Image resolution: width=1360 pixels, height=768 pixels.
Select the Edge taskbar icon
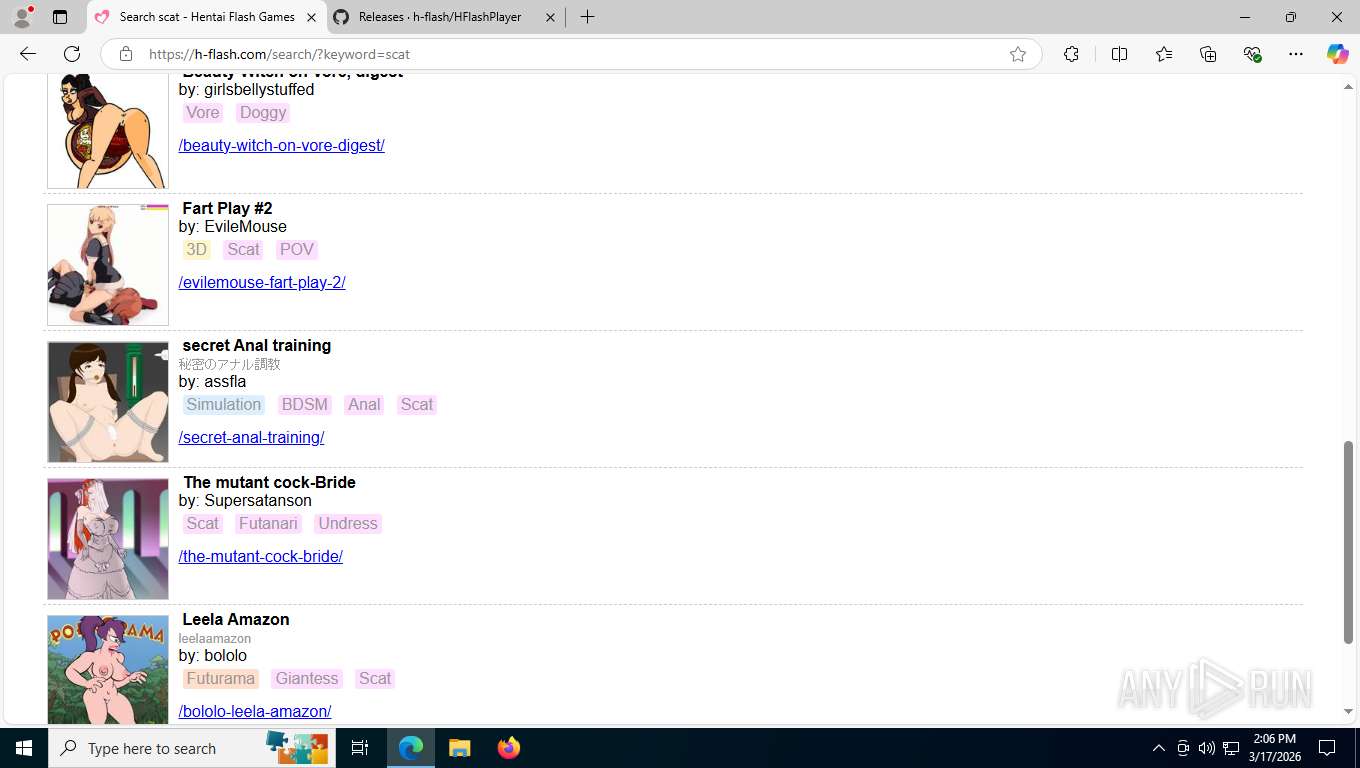click(x=411, y=748)
